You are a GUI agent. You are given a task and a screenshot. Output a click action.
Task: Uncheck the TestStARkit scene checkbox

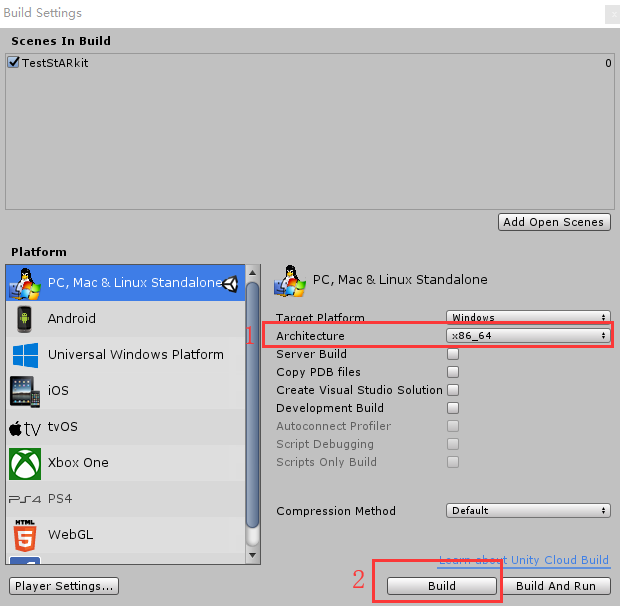click(13, 62)
